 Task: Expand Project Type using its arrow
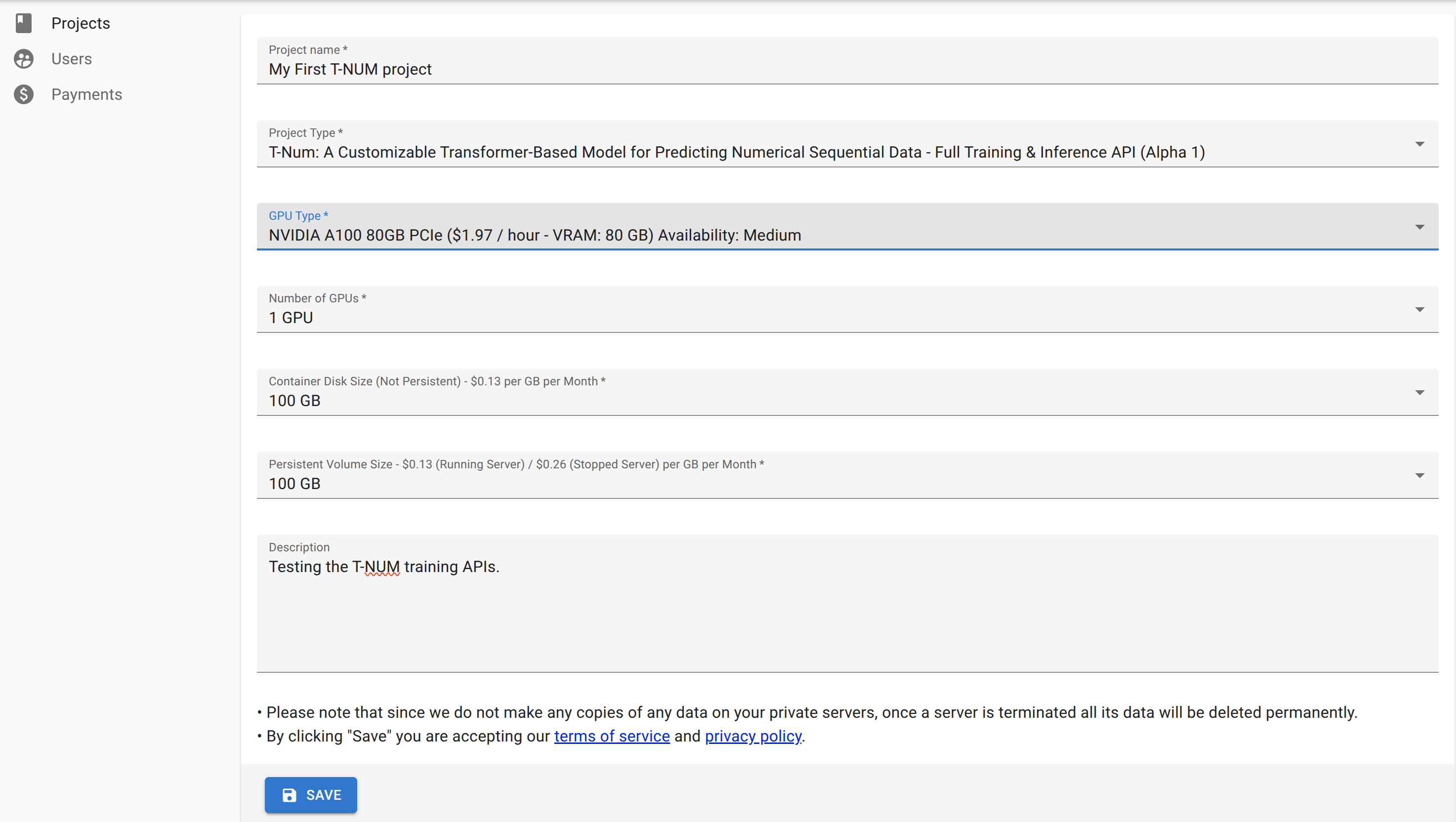tap(1419, 144)
